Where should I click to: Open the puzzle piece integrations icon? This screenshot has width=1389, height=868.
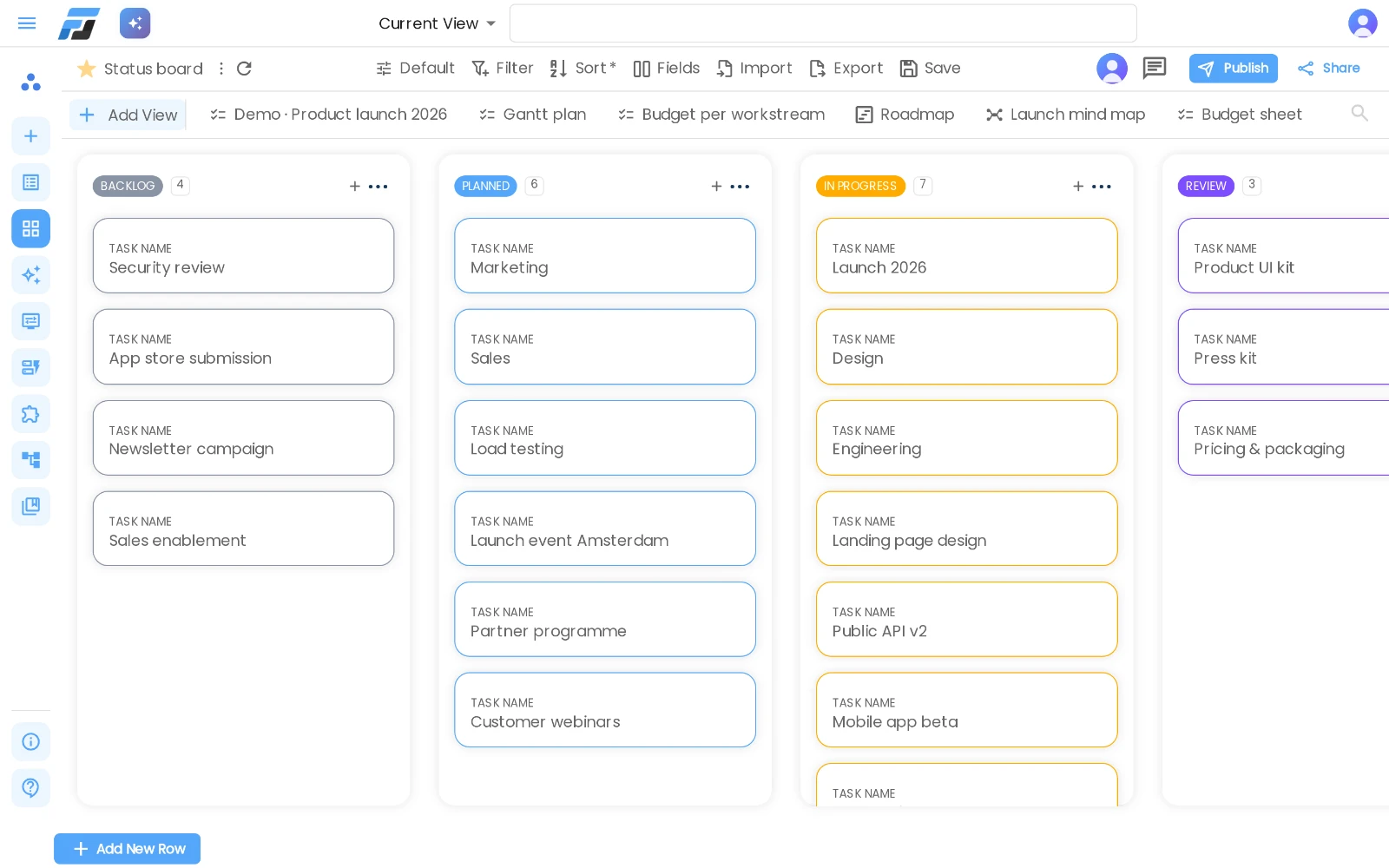pyautogui.click(x=30, y=414)
